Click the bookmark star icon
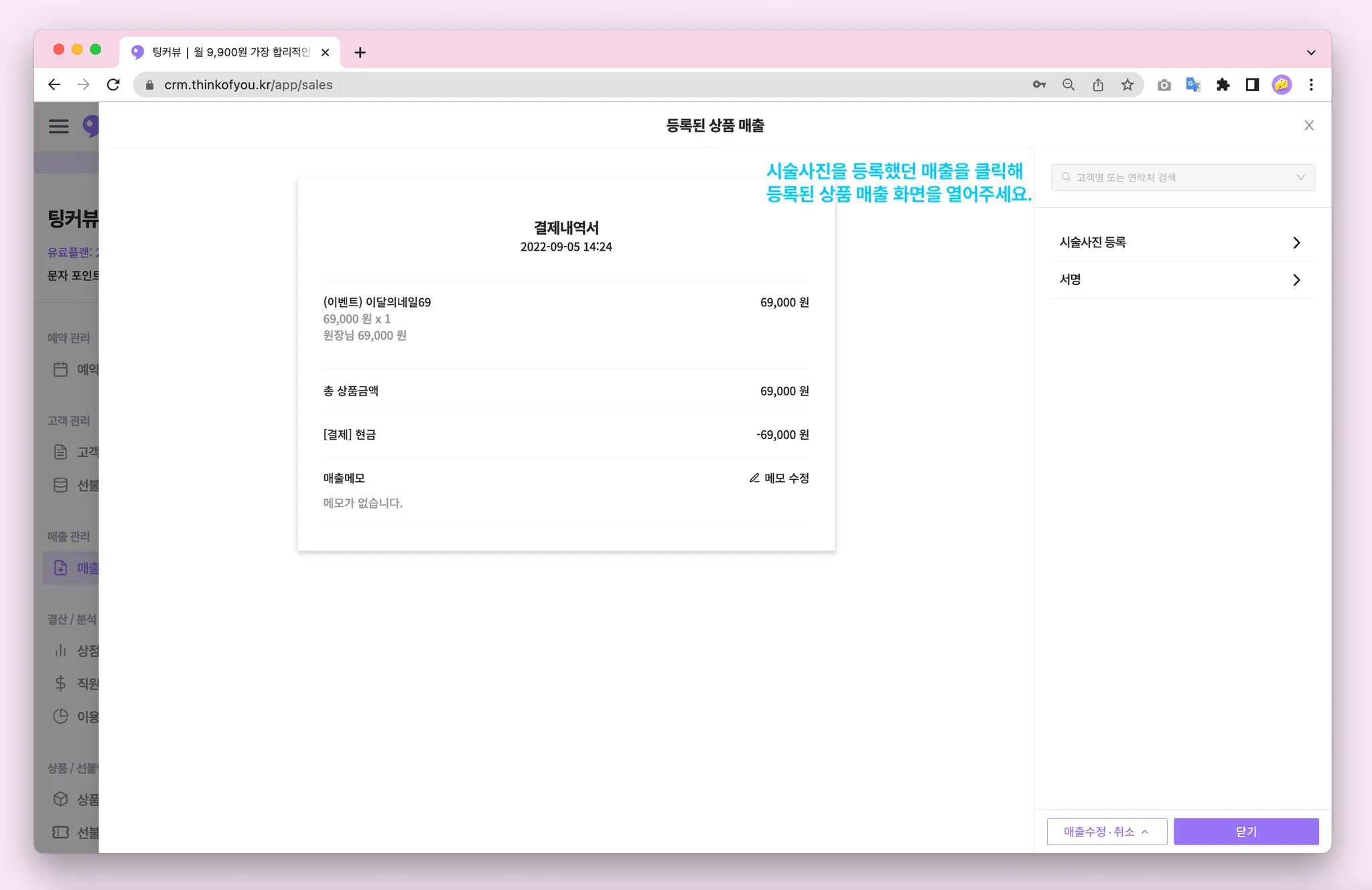Screen dimensions: 1372x890 [1127, 84]
